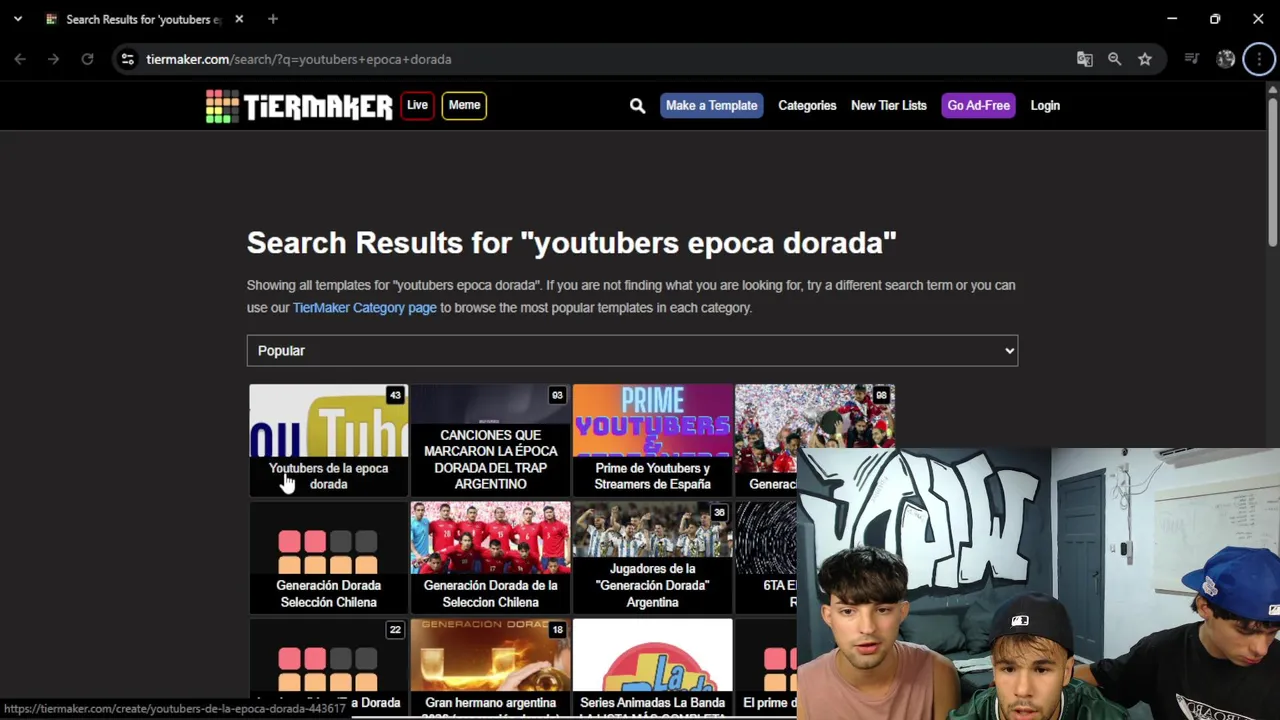Click Make a Template
The image size is (1280, 720).
tap(711, 105)
